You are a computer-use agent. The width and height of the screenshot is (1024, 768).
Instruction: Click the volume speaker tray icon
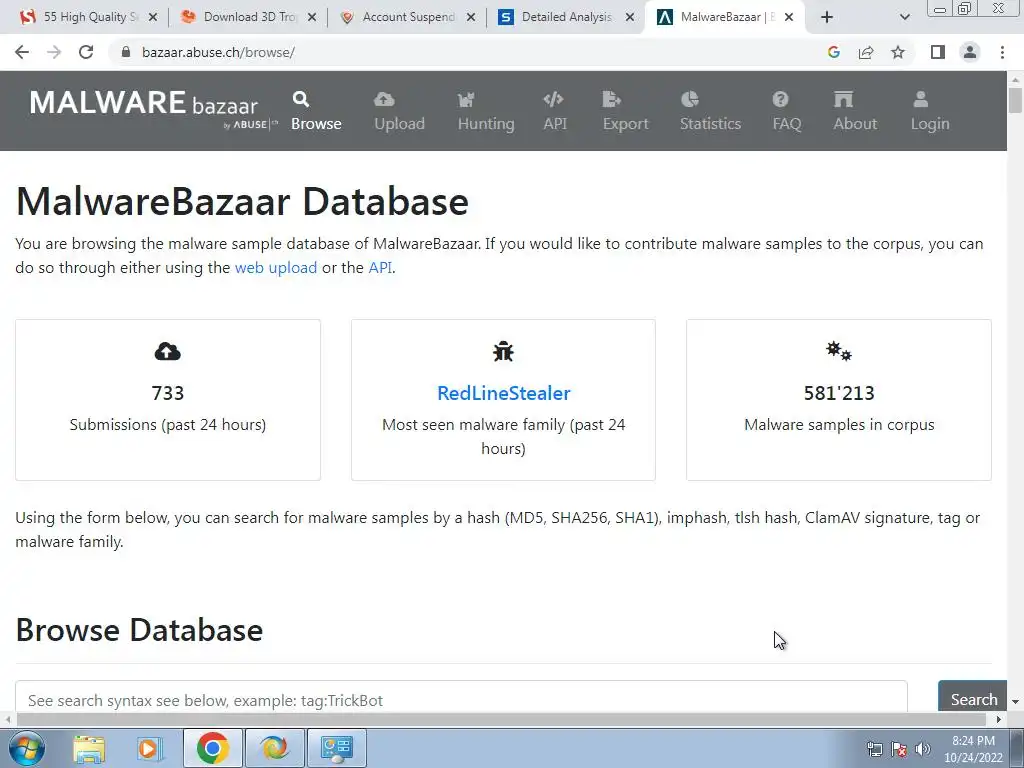click(x=922, y=749)
